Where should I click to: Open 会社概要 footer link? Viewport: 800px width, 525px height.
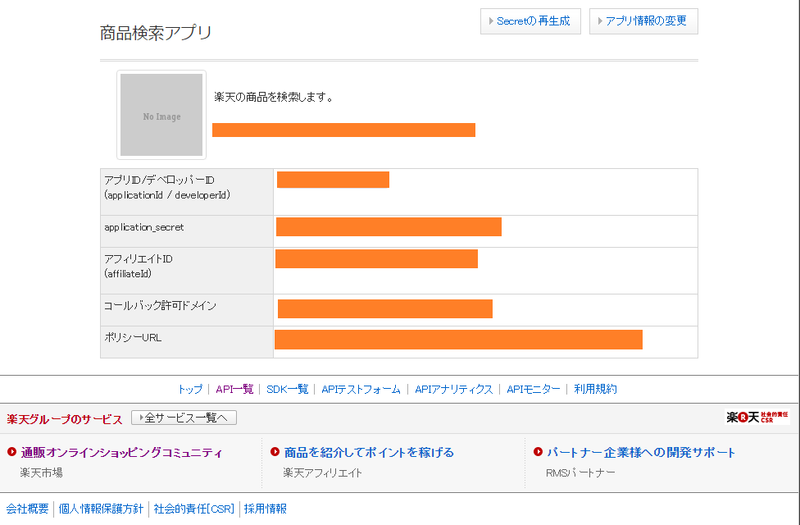pyautogui.click(x=27, y=509)
